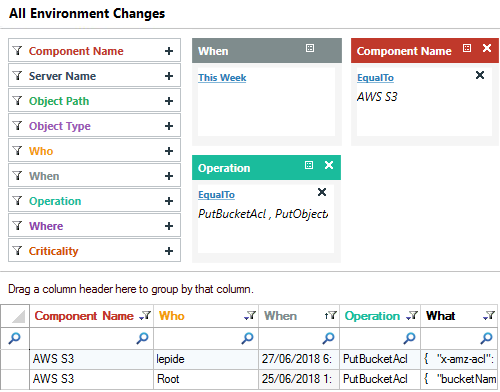500x392 pixels.
Task: Add a Server Name filter with plus icon
Action: [169, 76]
